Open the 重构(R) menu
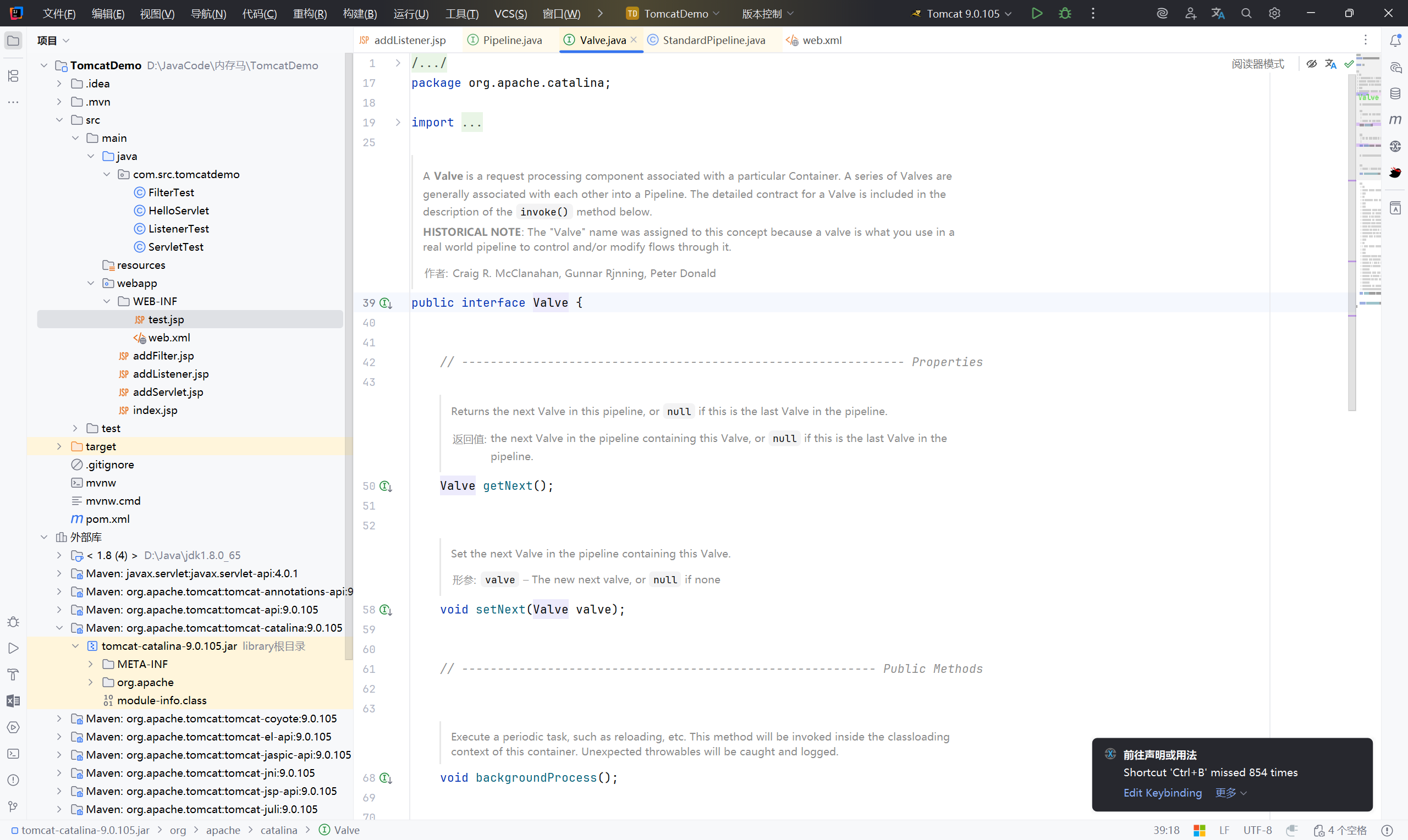This screenshot has width=1408, height=840. coord(310,14)
